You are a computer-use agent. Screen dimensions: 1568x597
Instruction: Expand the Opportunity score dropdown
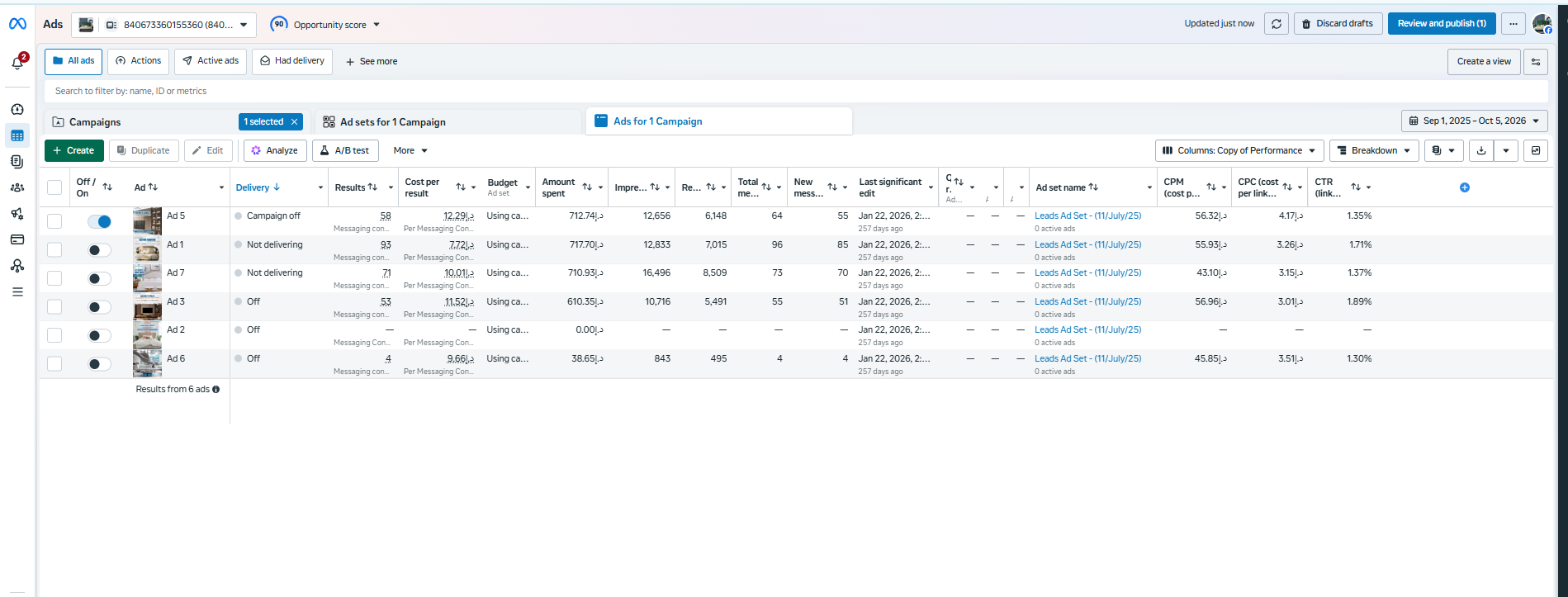[x=377, y=25]
